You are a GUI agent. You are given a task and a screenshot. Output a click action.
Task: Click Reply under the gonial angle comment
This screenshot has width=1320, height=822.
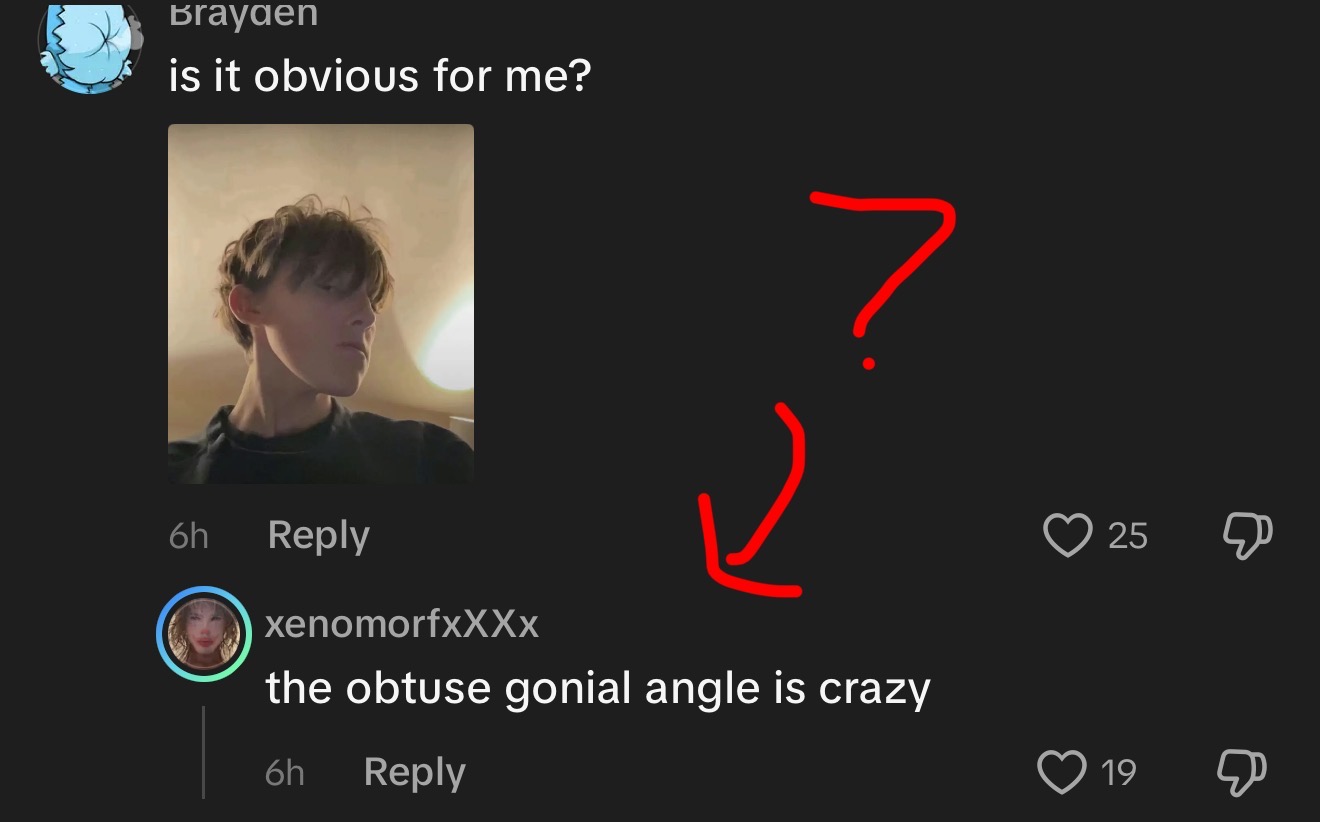(415, 773)
